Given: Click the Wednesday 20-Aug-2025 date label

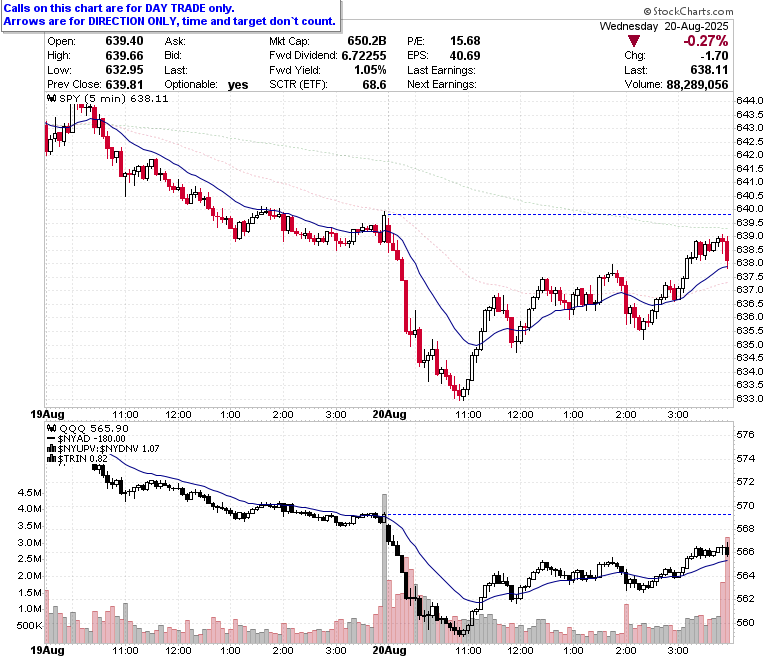Looking at the screenshot, I should pos(664,26).
